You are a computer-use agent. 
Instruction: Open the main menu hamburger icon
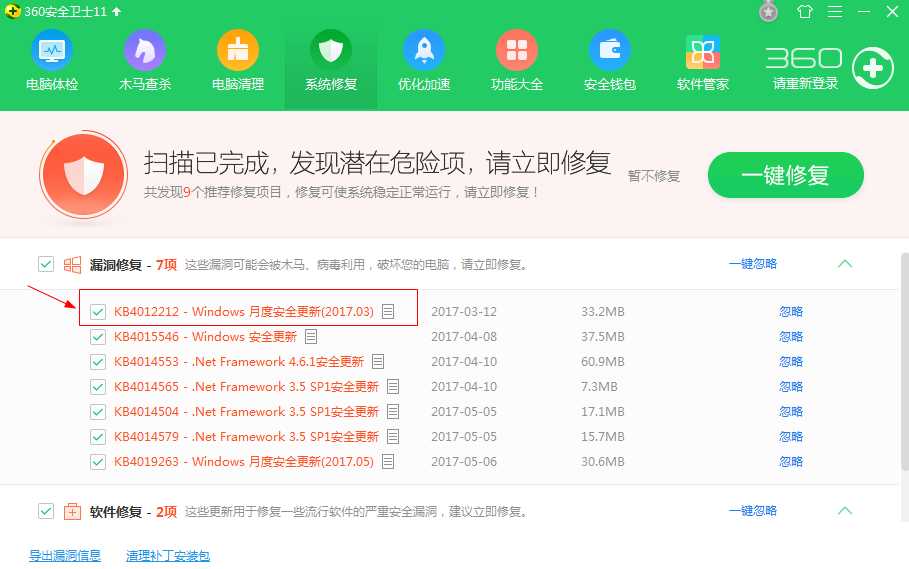click(x=835, y=12)
